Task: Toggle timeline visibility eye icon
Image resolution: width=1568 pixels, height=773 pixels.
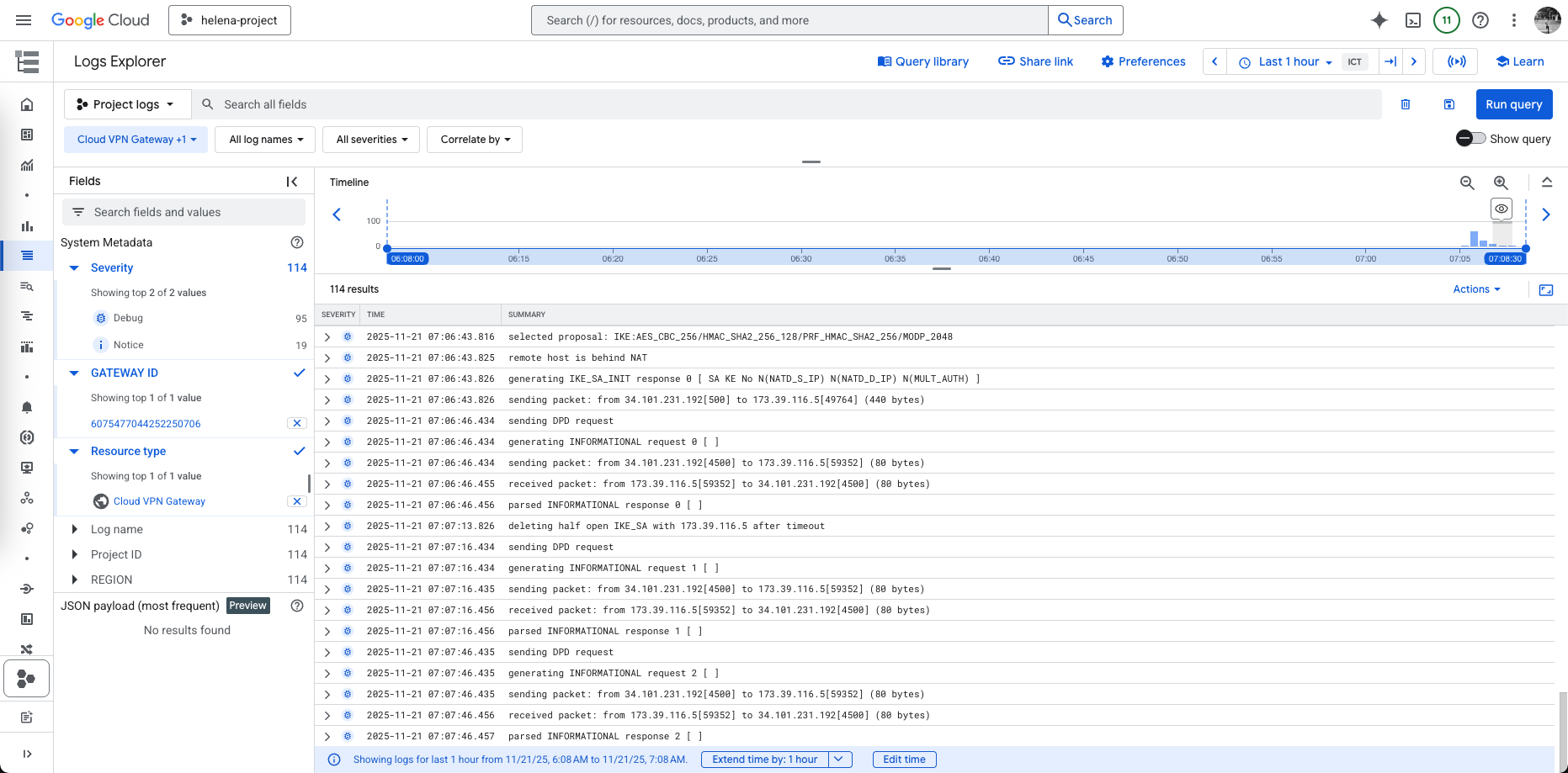Action: (x=1501, y=209)
